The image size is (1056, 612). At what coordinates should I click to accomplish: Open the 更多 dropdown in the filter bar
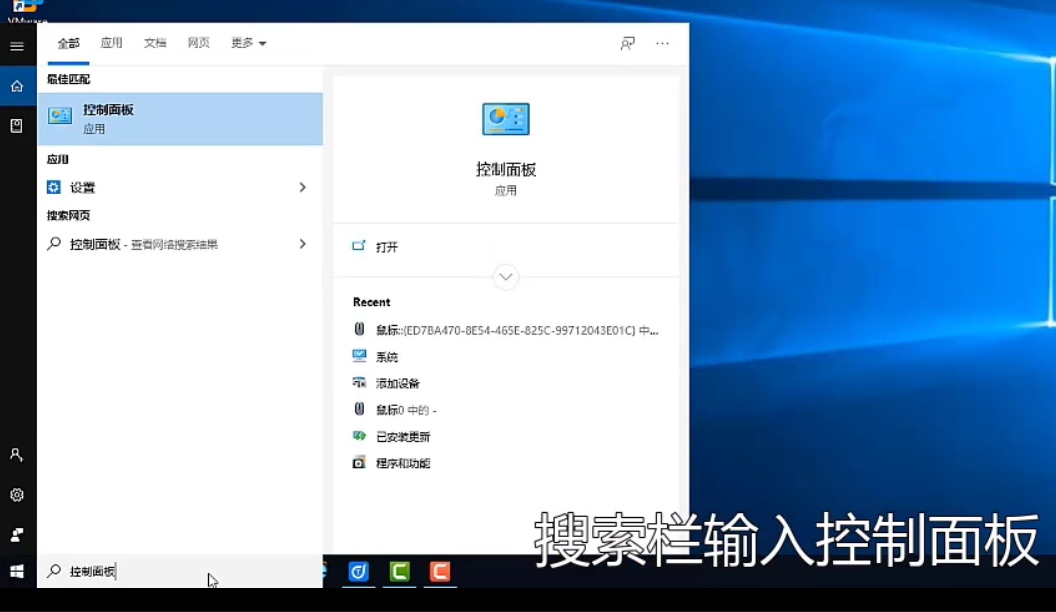click(247, 44)
